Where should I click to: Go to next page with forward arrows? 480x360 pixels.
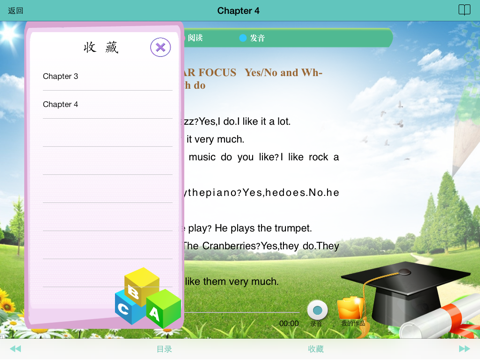(464, 349)
